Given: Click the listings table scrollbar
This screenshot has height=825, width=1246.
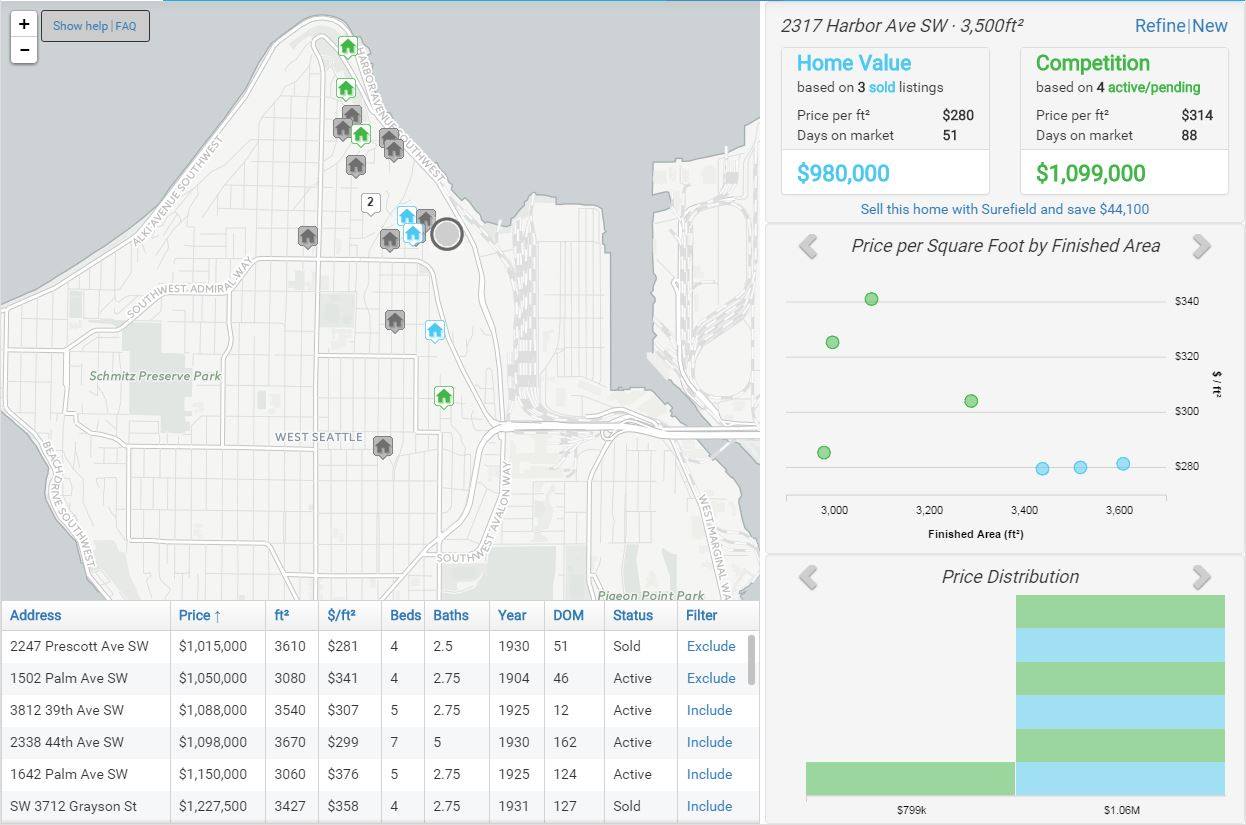Looking at the screenshot, I should coord(751,660).
